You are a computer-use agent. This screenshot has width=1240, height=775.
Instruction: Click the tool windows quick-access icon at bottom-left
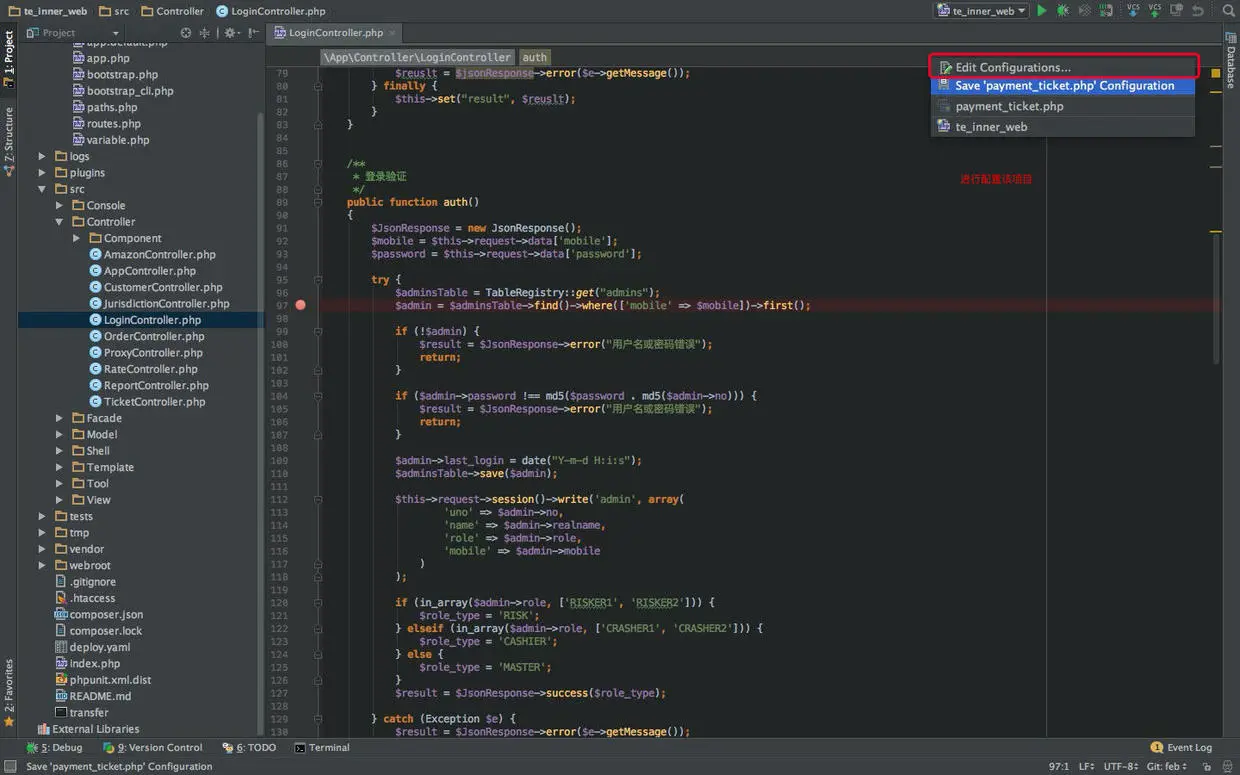(8, 766)
